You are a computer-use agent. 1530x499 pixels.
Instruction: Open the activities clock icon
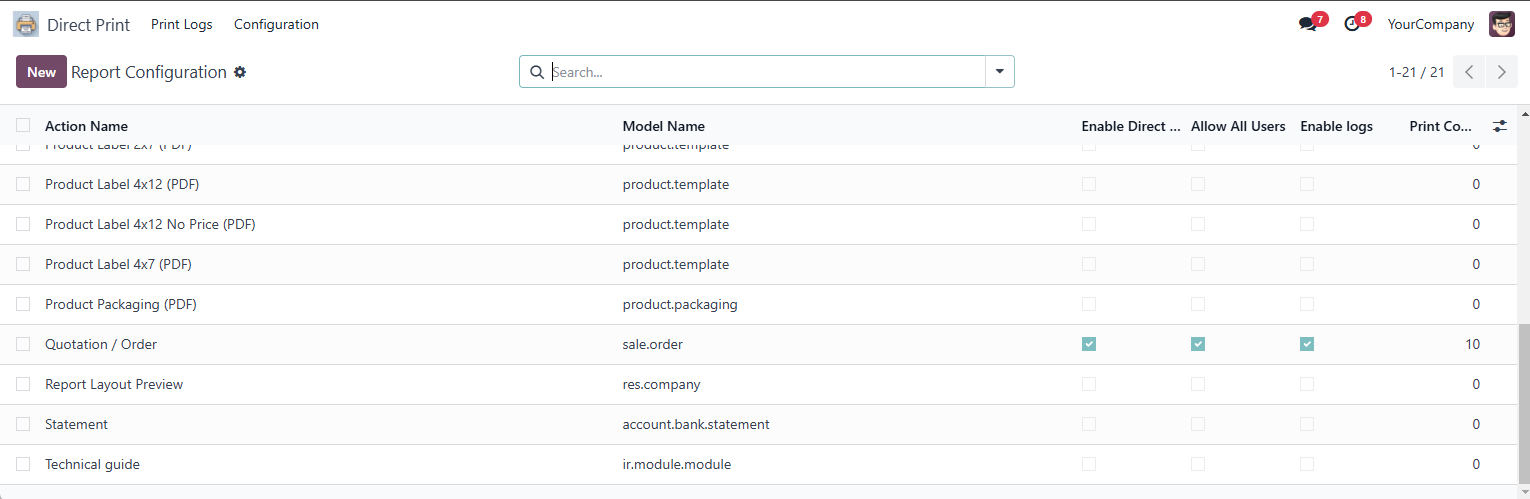coord(1352,24)
